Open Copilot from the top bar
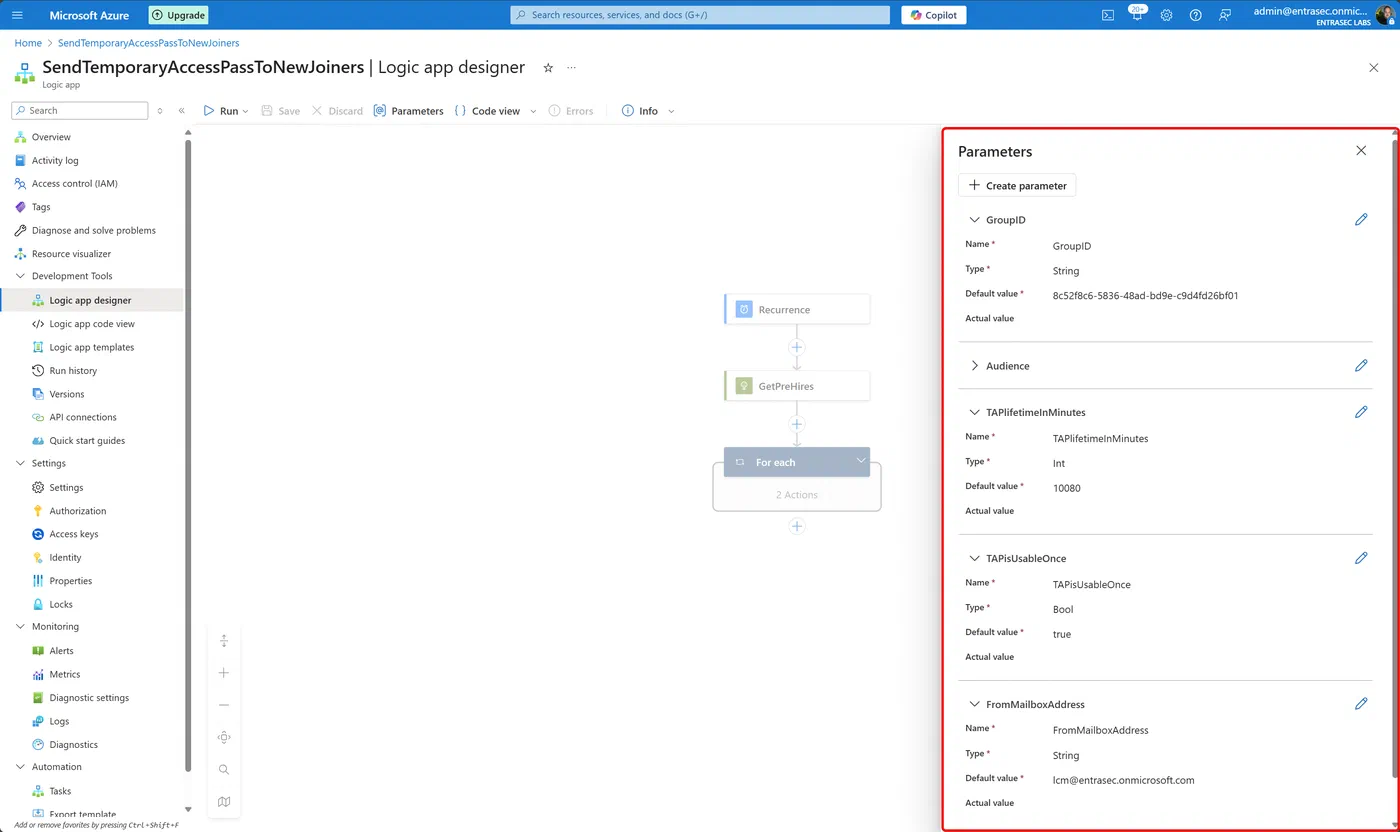Viewport: 1400px width, 832px height. coord(933,15)
